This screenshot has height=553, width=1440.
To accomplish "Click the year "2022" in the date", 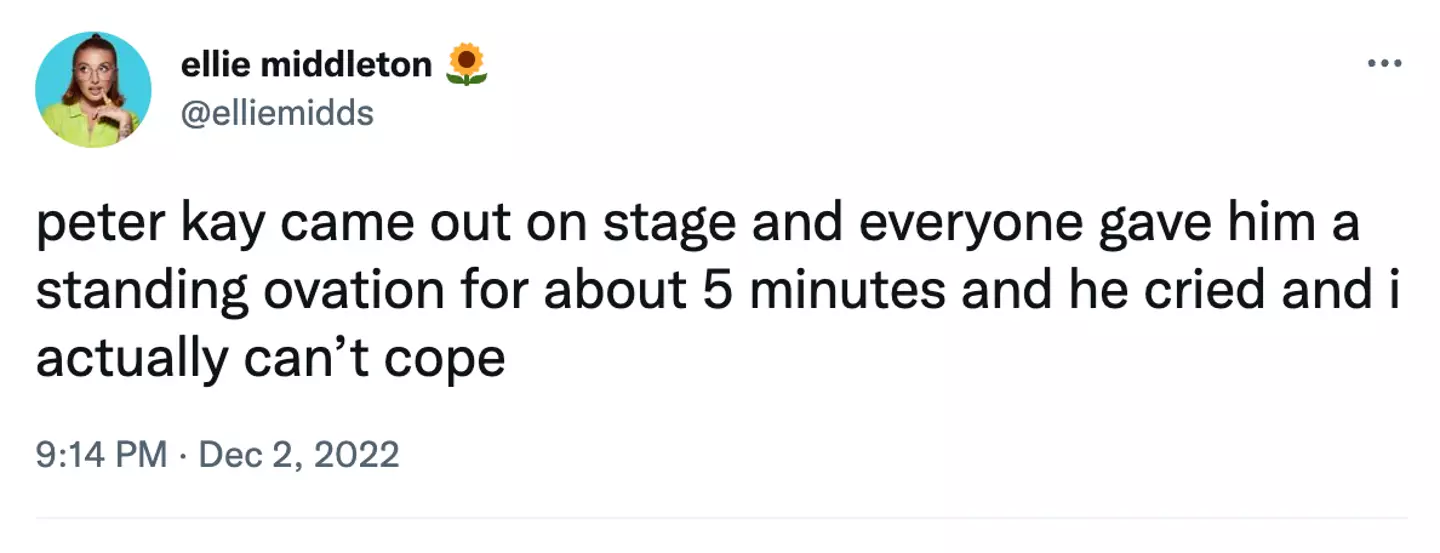I will click(x=357, y=455).
